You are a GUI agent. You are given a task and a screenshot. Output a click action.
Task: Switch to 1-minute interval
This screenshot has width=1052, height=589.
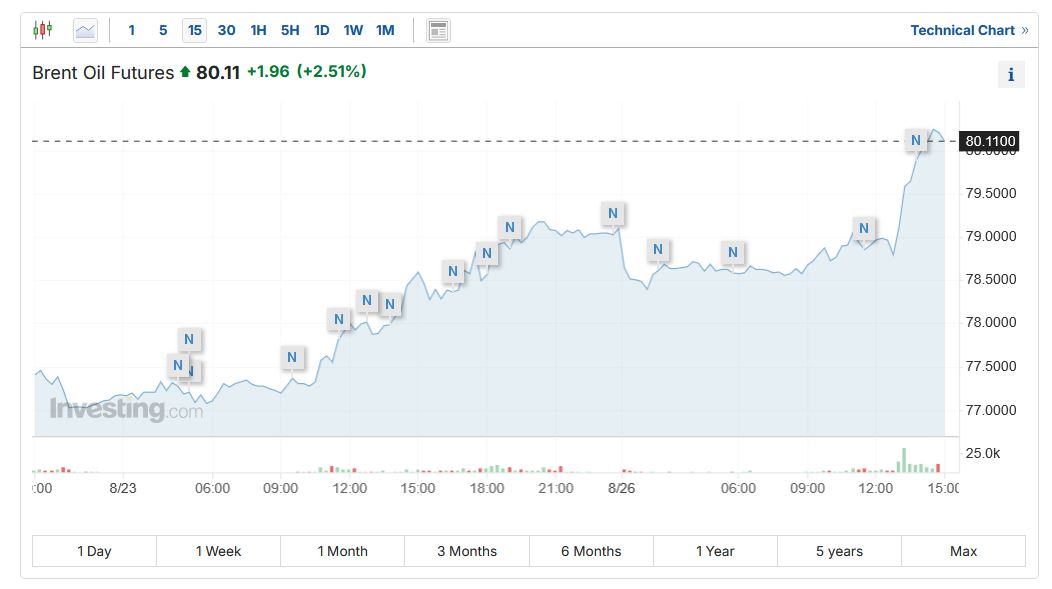131,30
